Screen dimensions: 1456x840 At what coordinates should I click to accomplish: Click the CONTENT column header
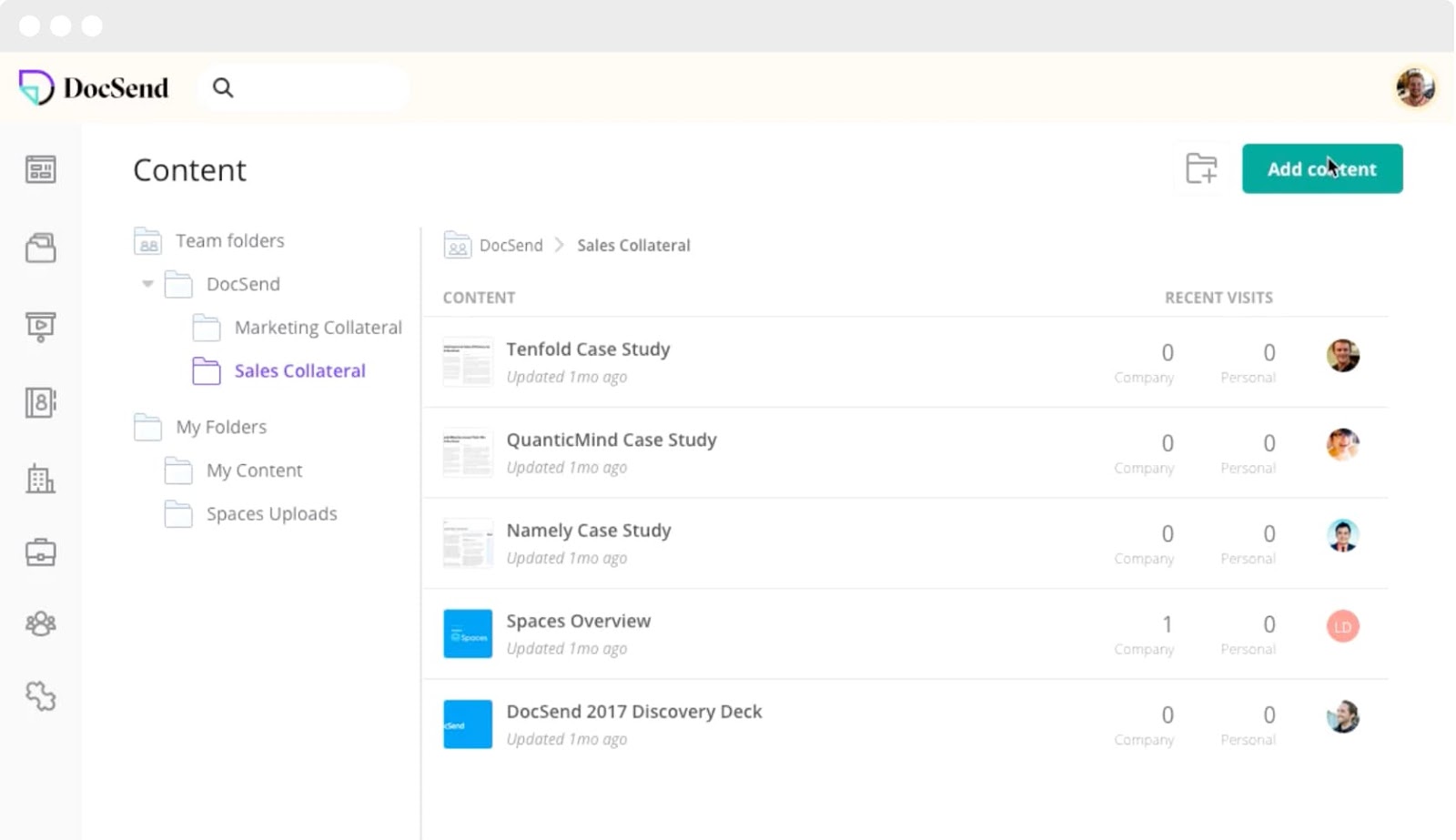click(x=479, y=298)
